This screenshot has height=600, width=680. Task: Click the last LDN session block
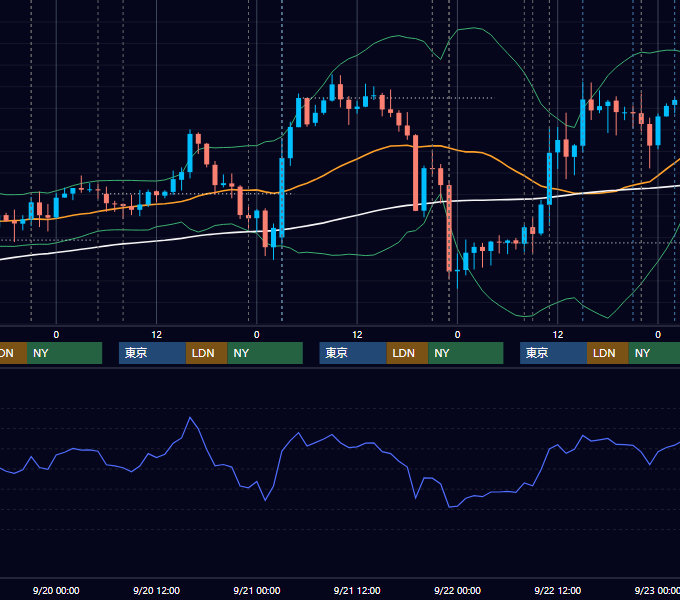(x=608, y=353)
